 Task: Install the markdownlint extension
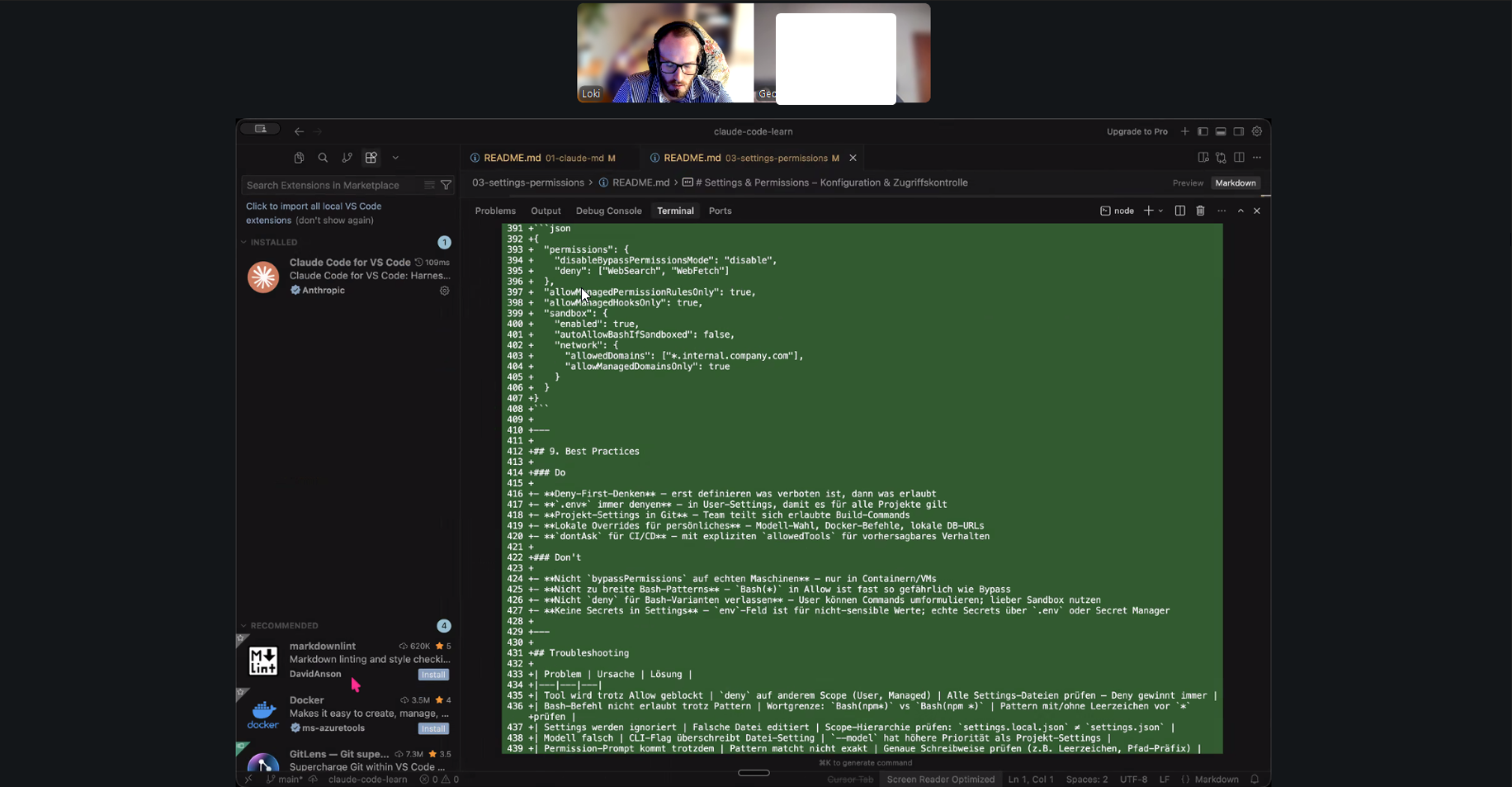point(433,675)
